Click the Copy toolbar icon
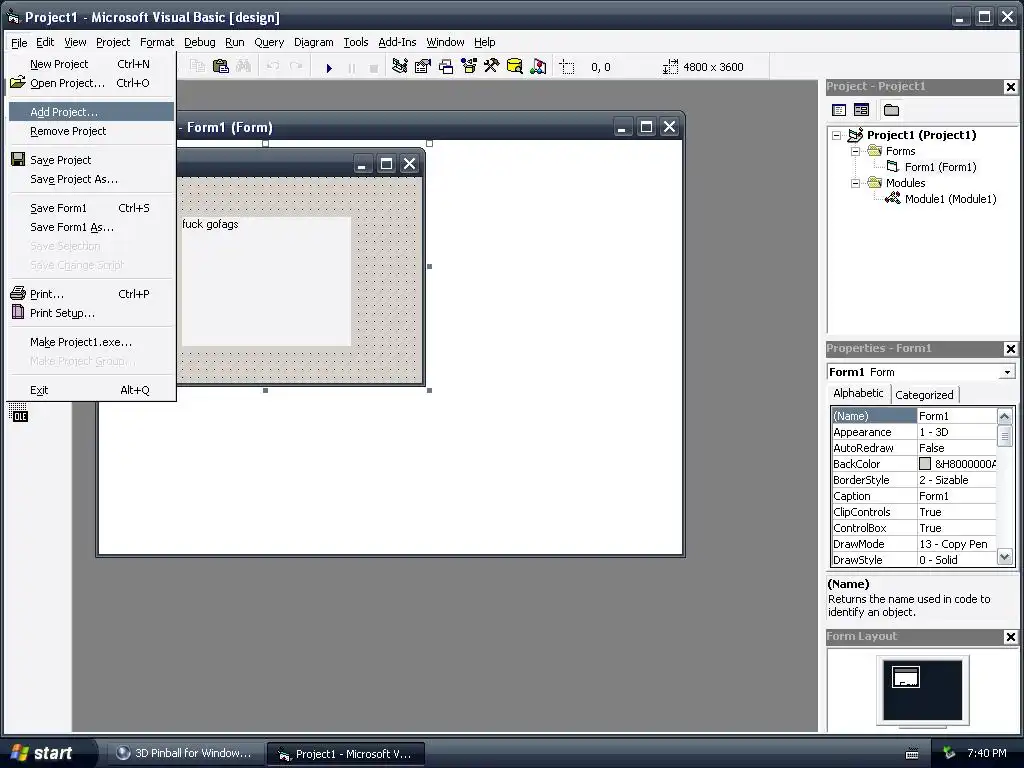Image resolution: width=1024 pixels, height=768 pixels. coord(197,67)
